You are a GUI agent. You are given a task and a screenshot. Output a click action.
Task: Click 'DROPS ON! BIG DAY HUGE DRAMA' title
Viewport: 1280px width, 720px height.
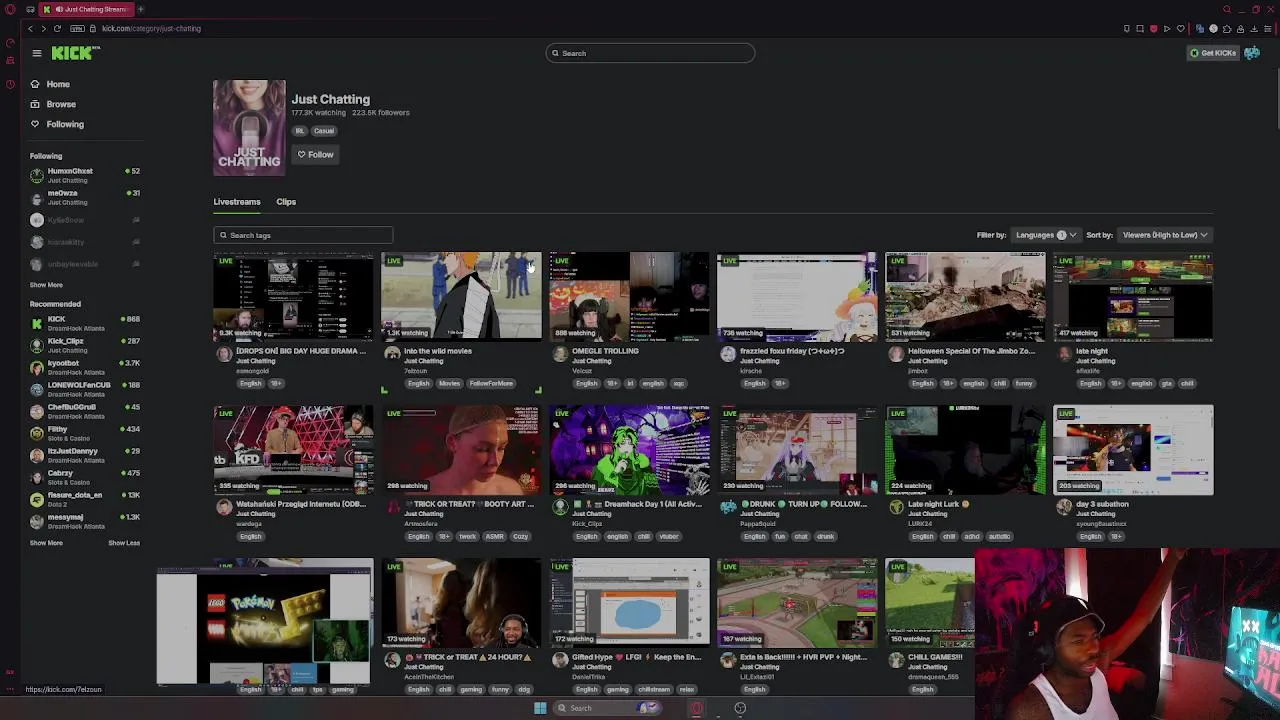(301, 352)
